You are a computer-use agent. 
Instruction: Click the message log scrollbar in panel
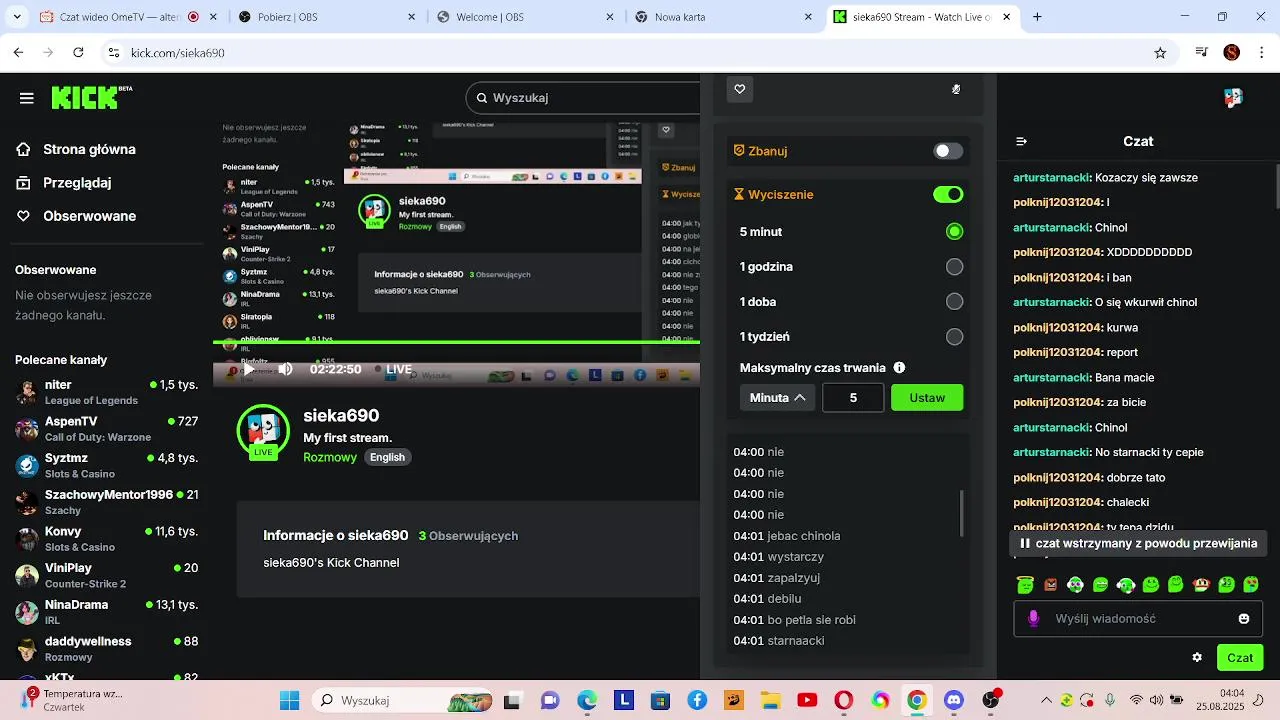(x=962, y=513)
